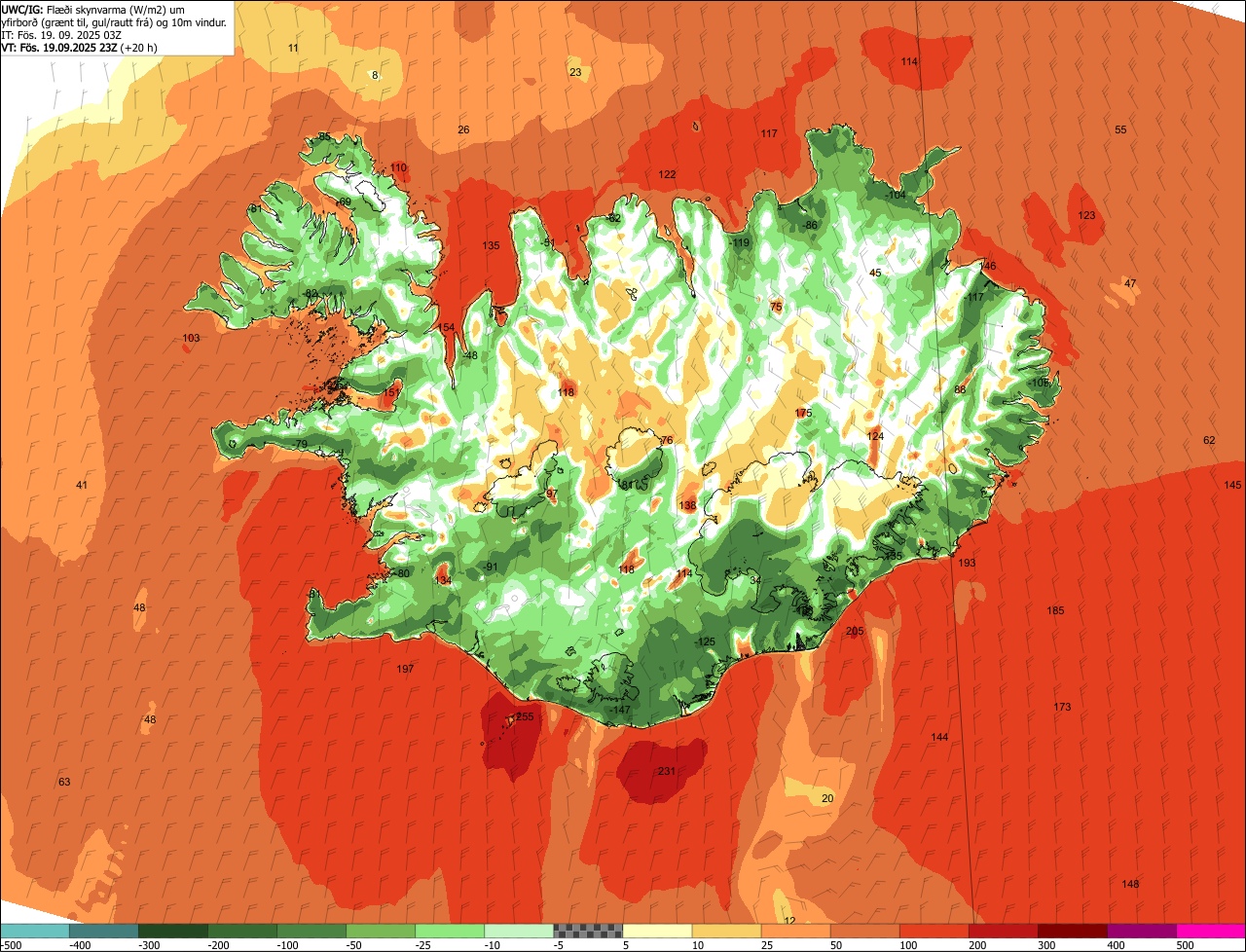Click the map value "103" west of Iceland
The height and width of the screenshot is (952, 1246).
pos(191,338)
